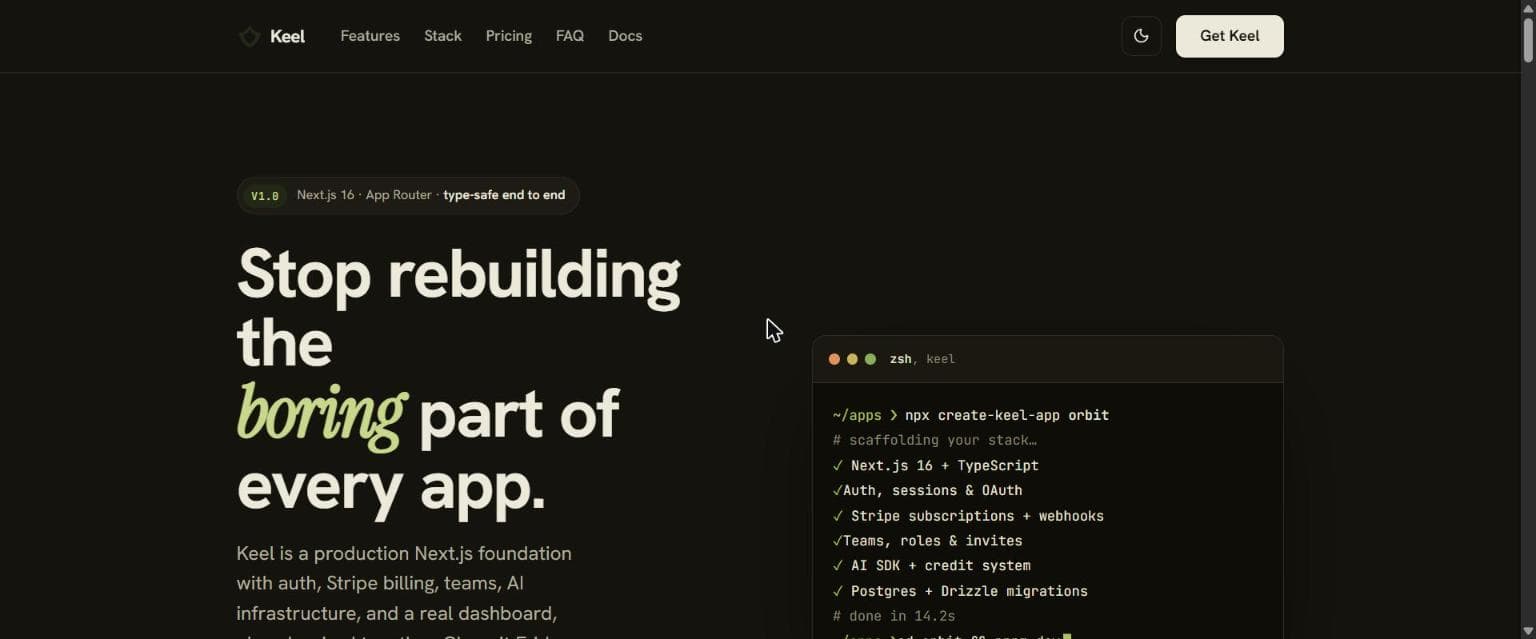The width and height of the screenshot is (1536, 639).
Task: Click the italic 'boring' headline word
Action: click(x=321, y=415)
